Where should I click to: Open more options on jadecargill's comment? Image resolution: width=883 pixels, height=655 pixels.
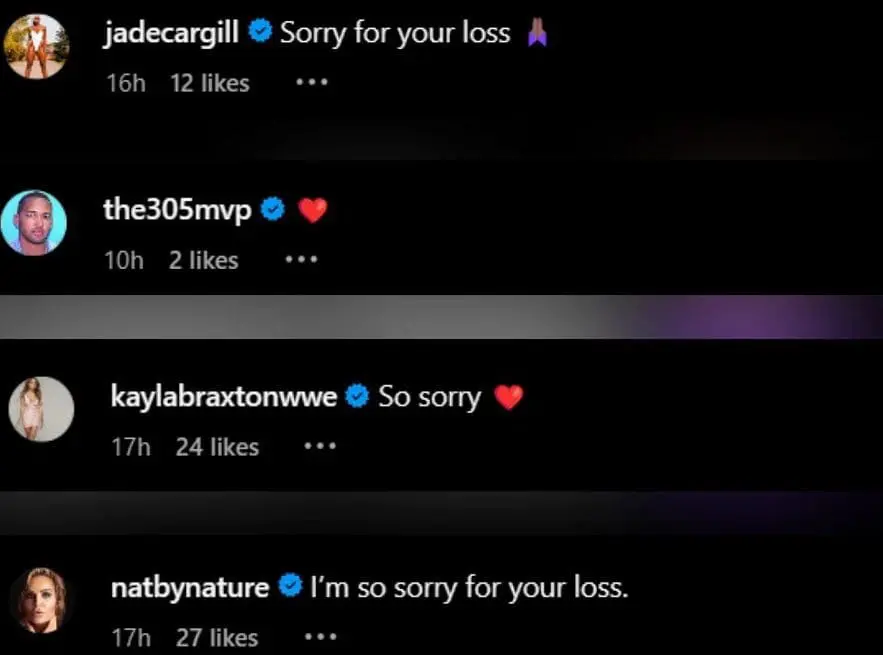(x=312, y=82)
